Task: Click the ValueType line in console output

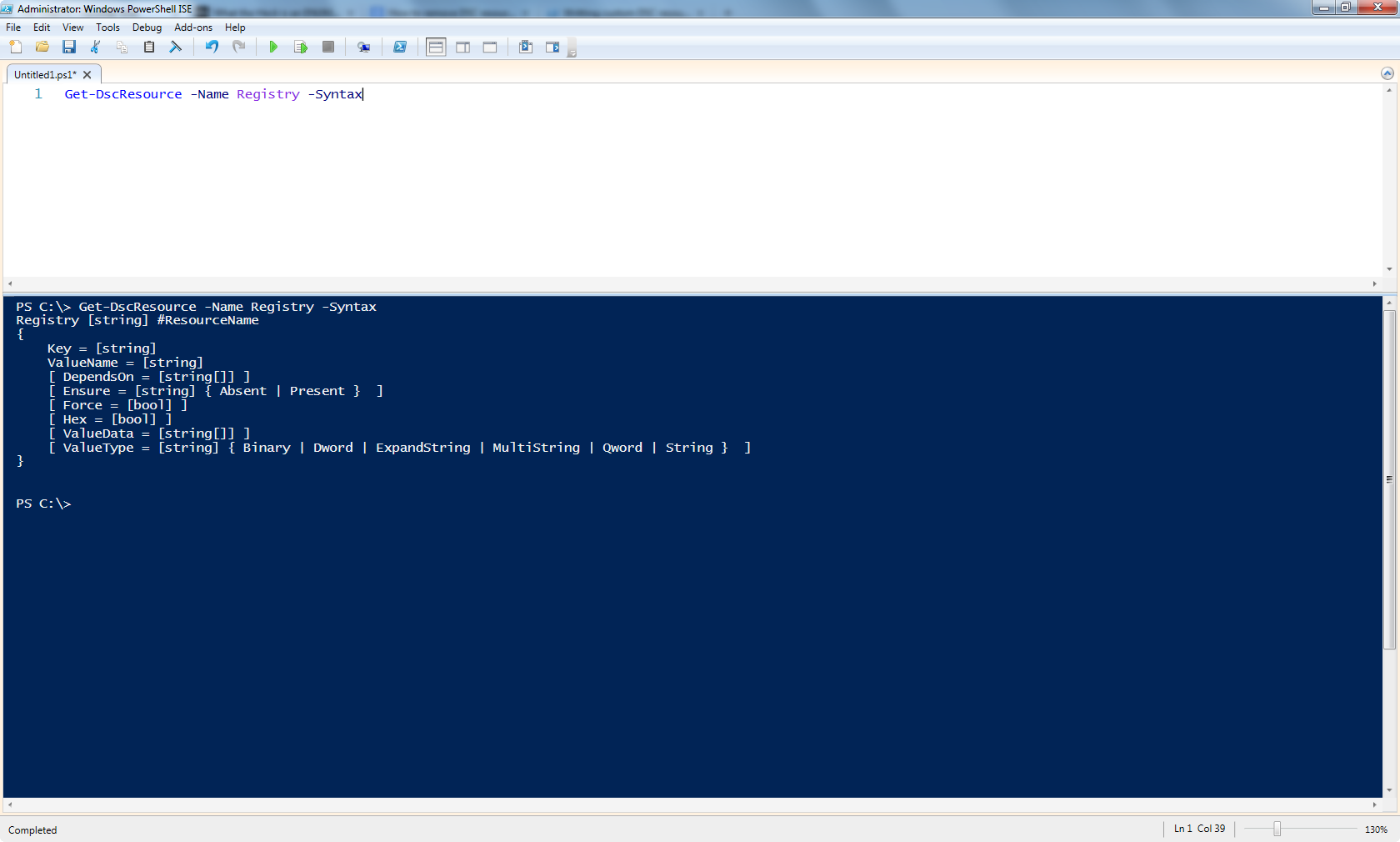Action: pyautogui.click(x=400, y=448)
